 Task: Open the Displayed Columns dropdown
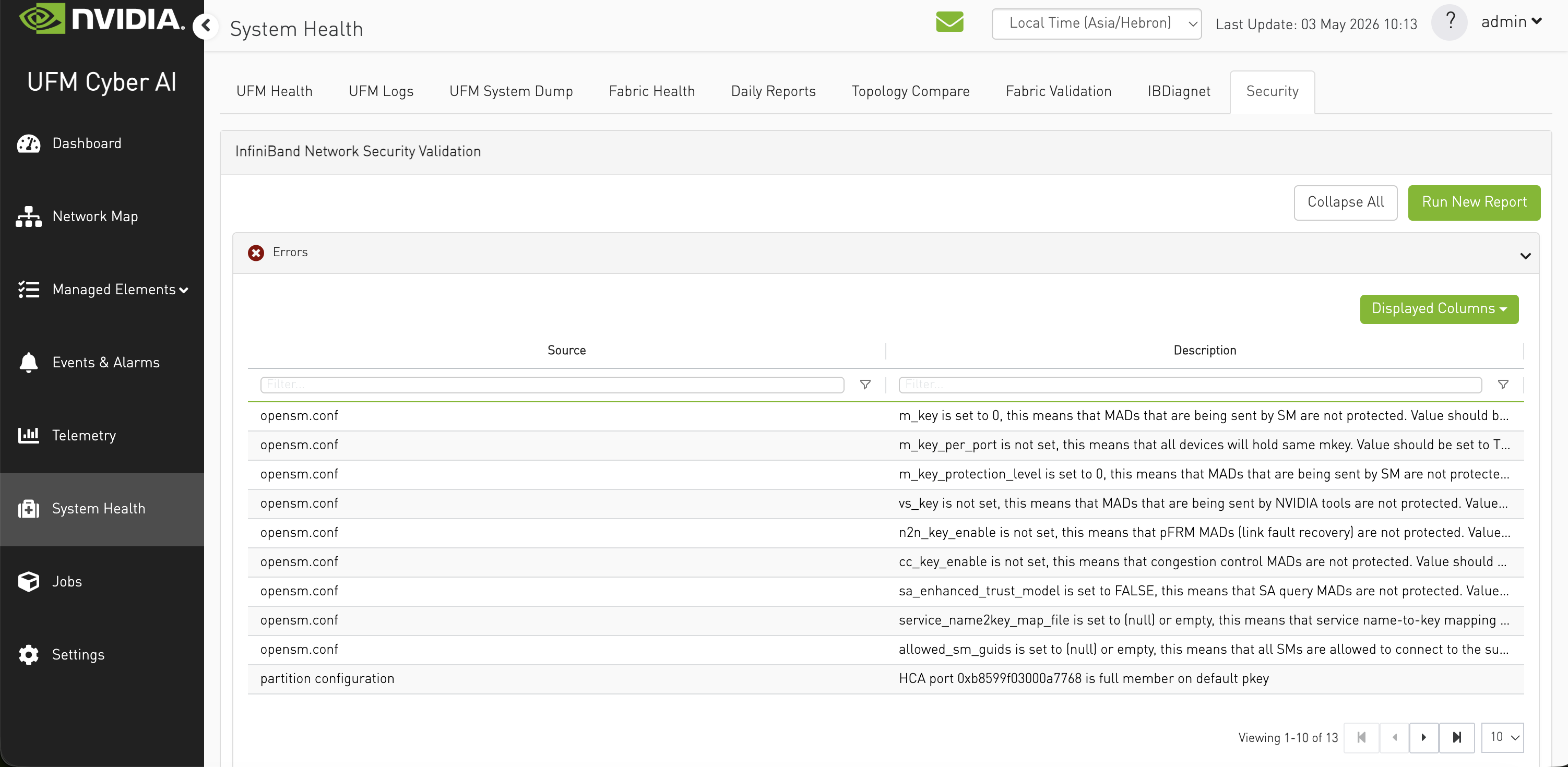(1439, 309)
